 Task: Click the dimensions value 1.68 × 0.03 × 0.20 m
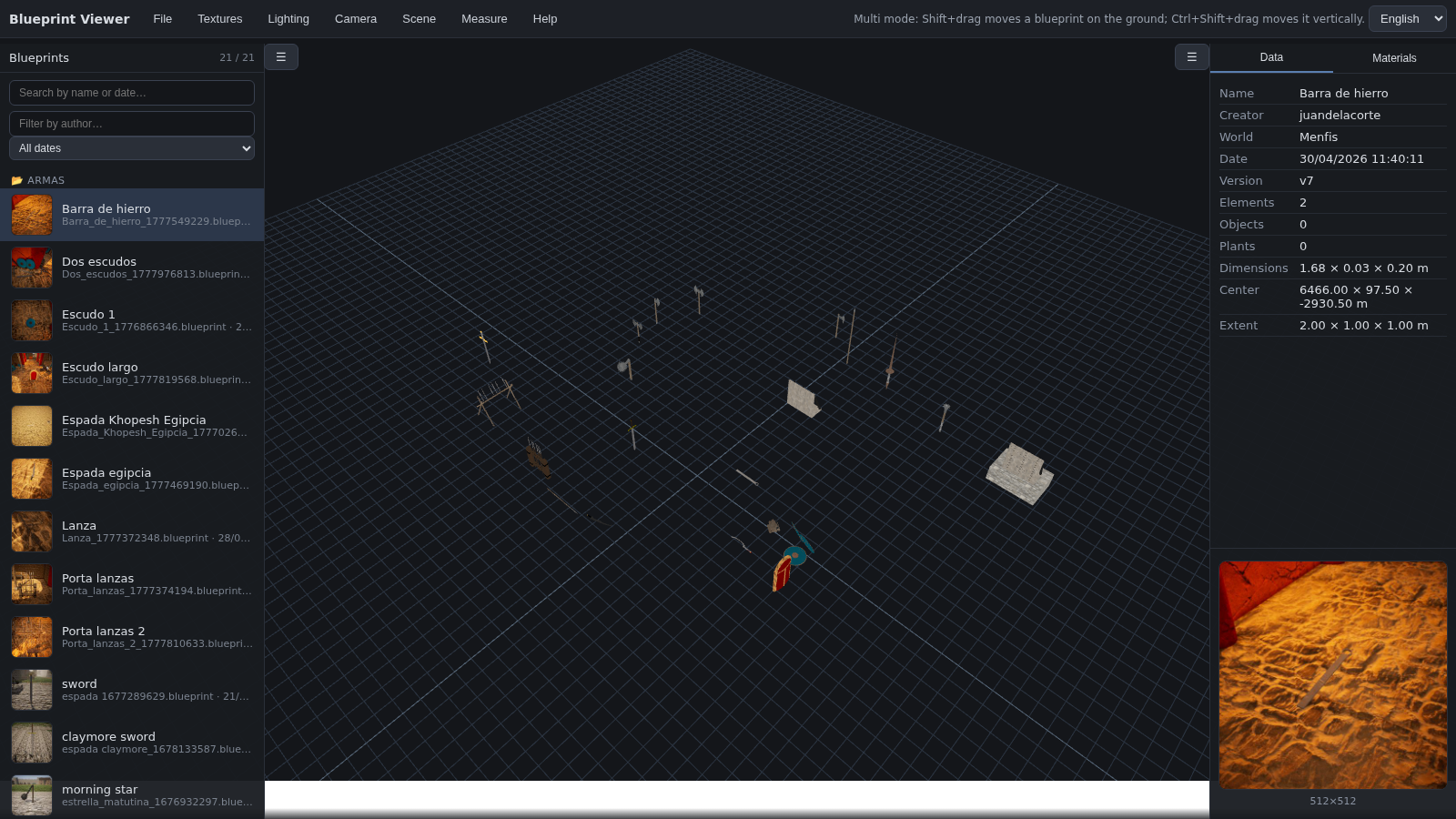pos(1364,268)
